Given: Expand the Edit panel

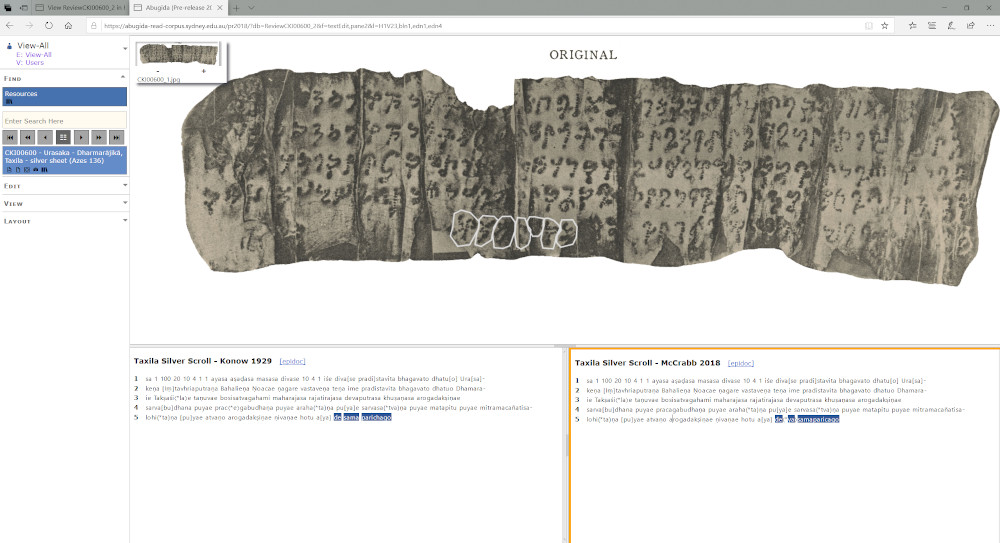Looking at the screenshot, I should pyautogui.click(x=123, y=186).
